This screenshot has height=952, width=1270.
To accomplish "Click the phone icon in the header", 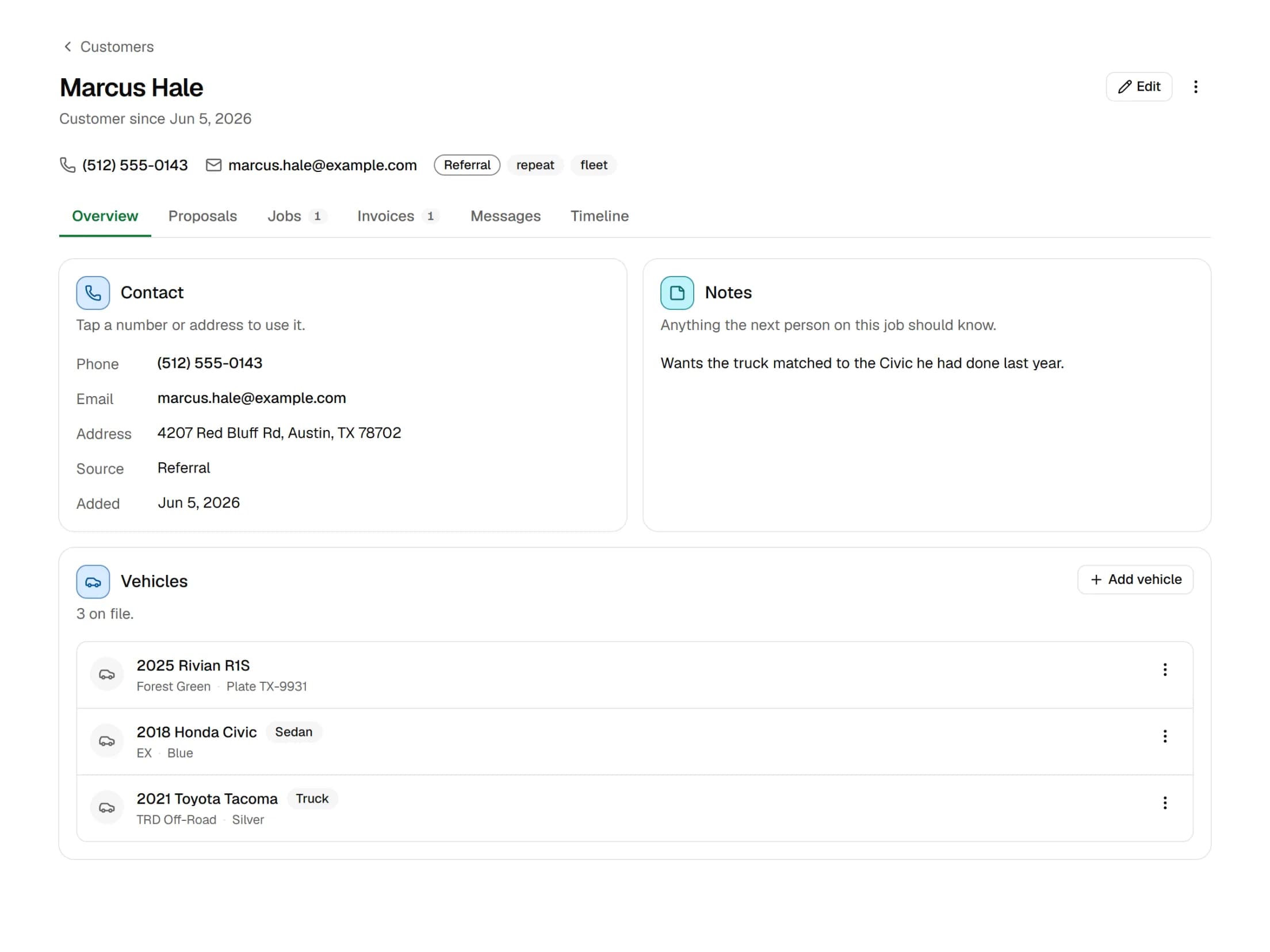I will [x=68, y=165].
